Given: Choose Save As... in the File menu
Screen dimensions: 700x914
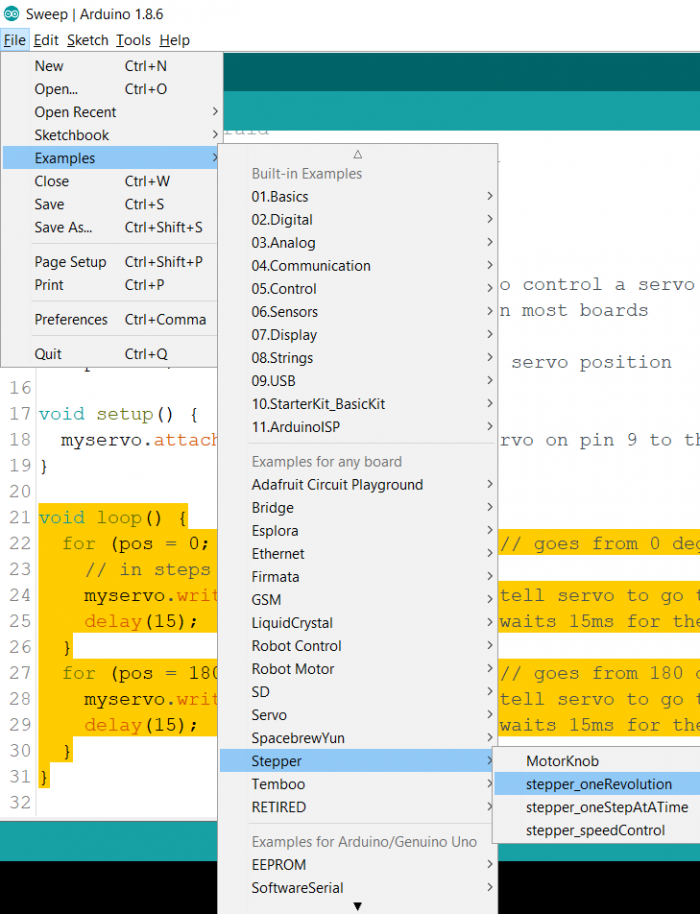Looking at the screenshot, I should coord(111,227).
